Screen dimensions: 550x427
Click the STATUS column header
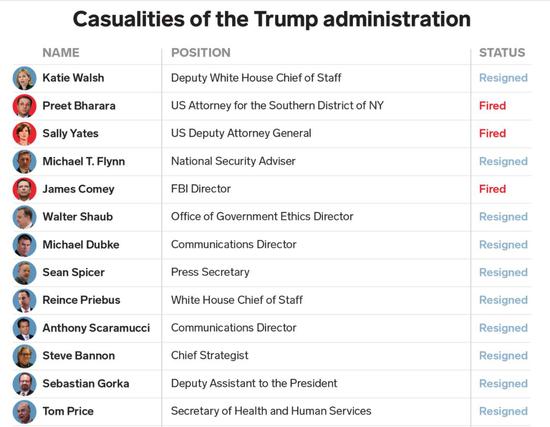click(502, 53)
